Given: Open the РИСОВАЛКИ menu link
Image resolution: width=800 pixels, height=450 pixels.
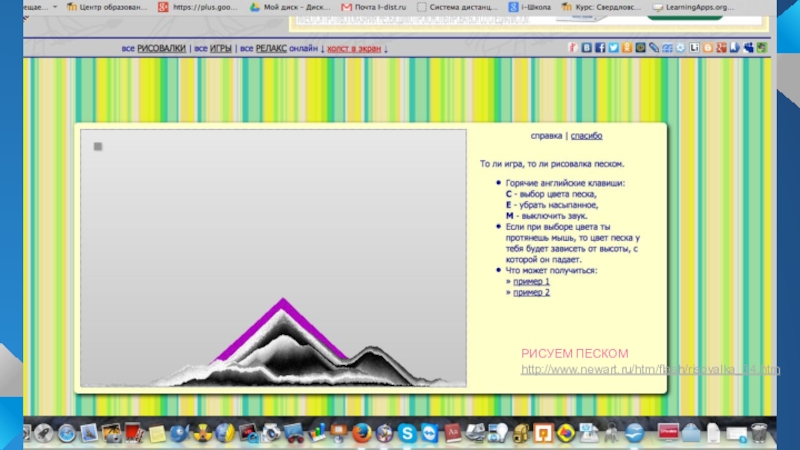Looking at the screenshot, I should pos(162,48).
